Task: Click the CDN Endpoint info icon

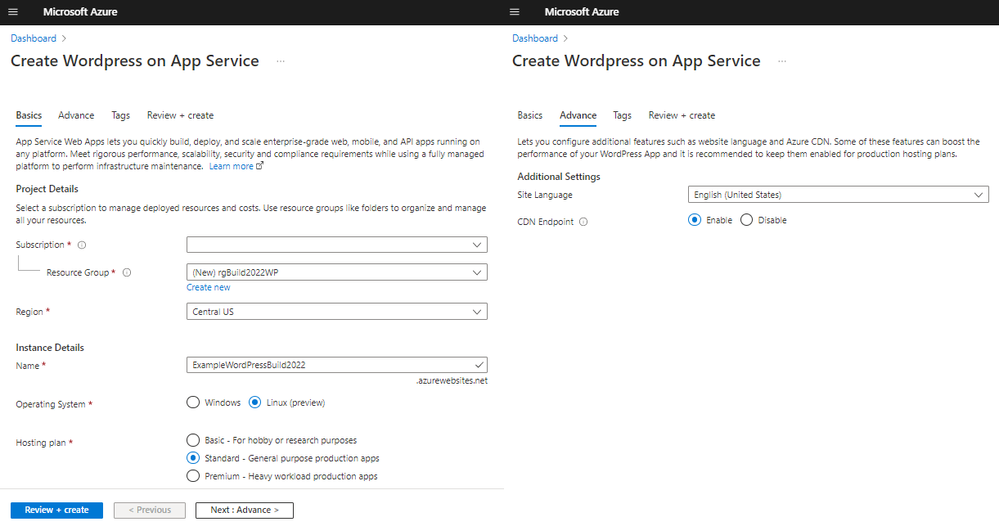Action: click(583, 222)
